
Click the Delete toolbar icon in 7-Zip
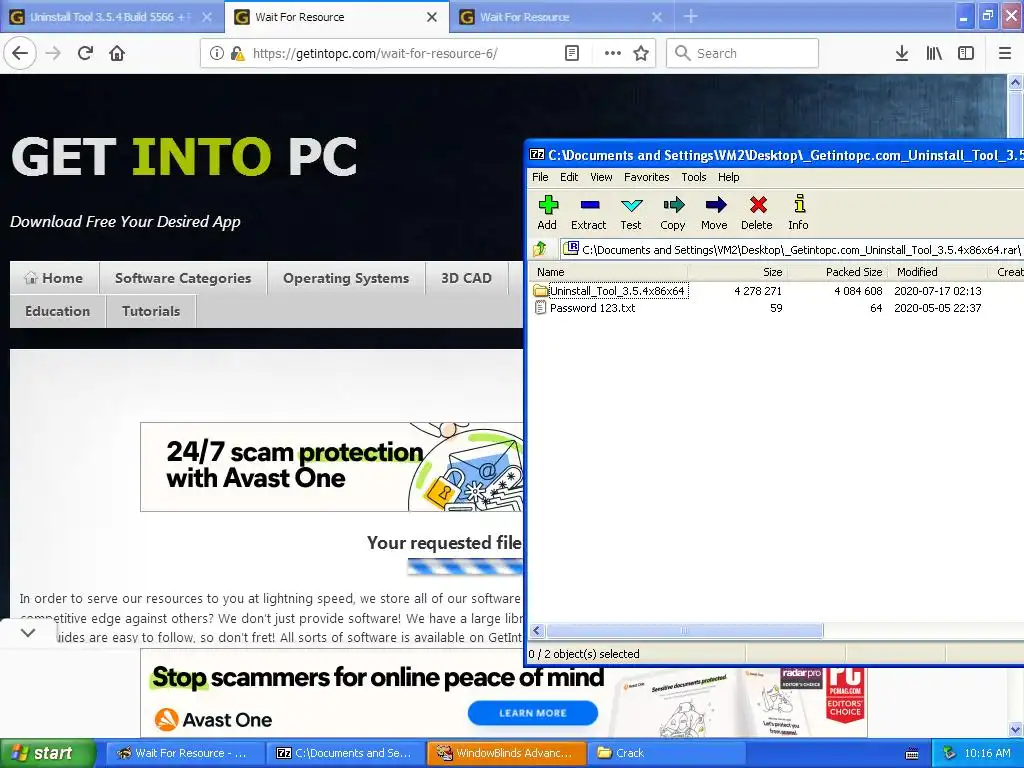click(x=757, y=213)
